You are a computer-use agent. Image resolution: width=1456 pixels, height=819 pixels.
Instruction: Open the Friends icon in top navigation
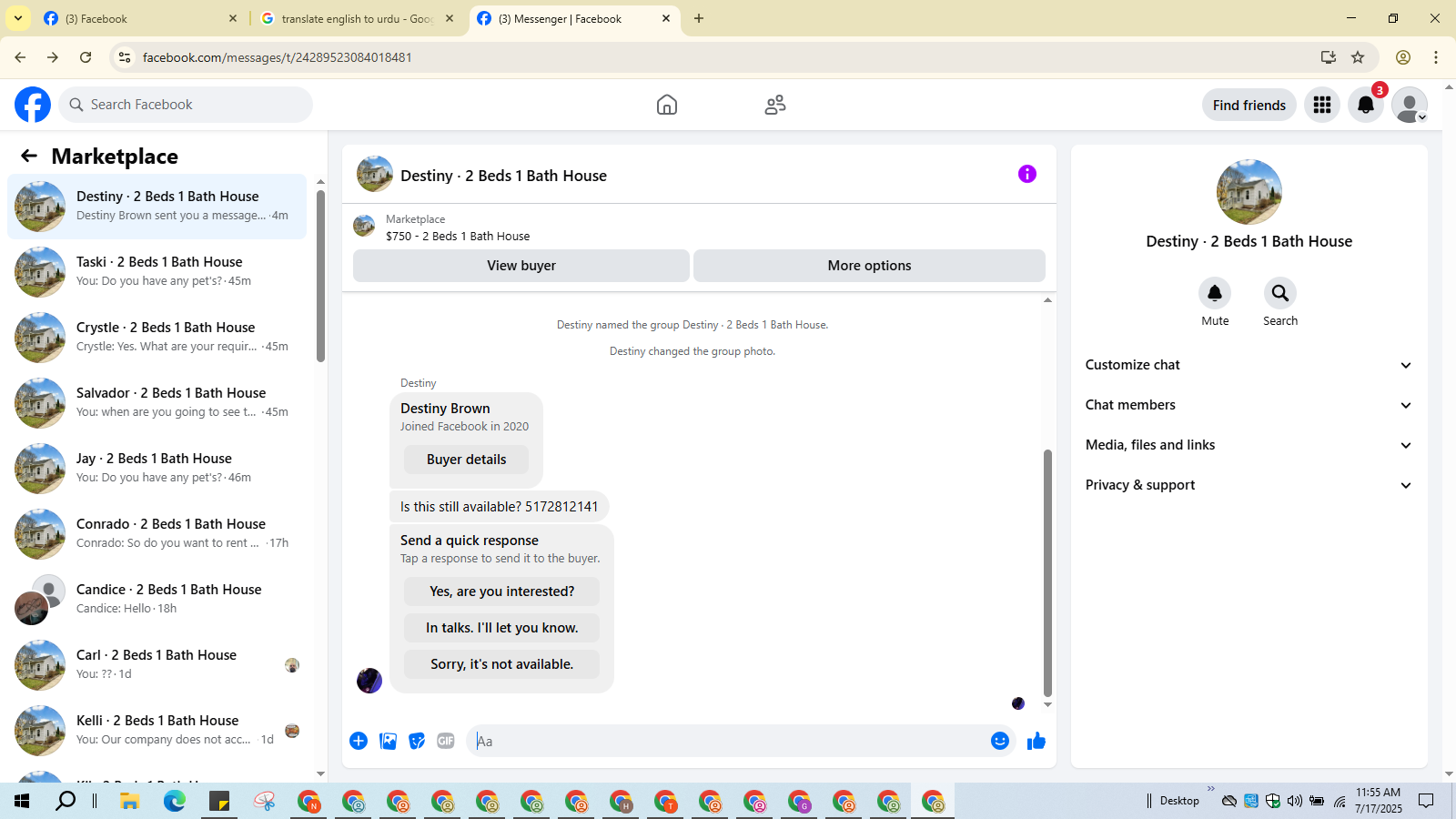pos(775,105)
